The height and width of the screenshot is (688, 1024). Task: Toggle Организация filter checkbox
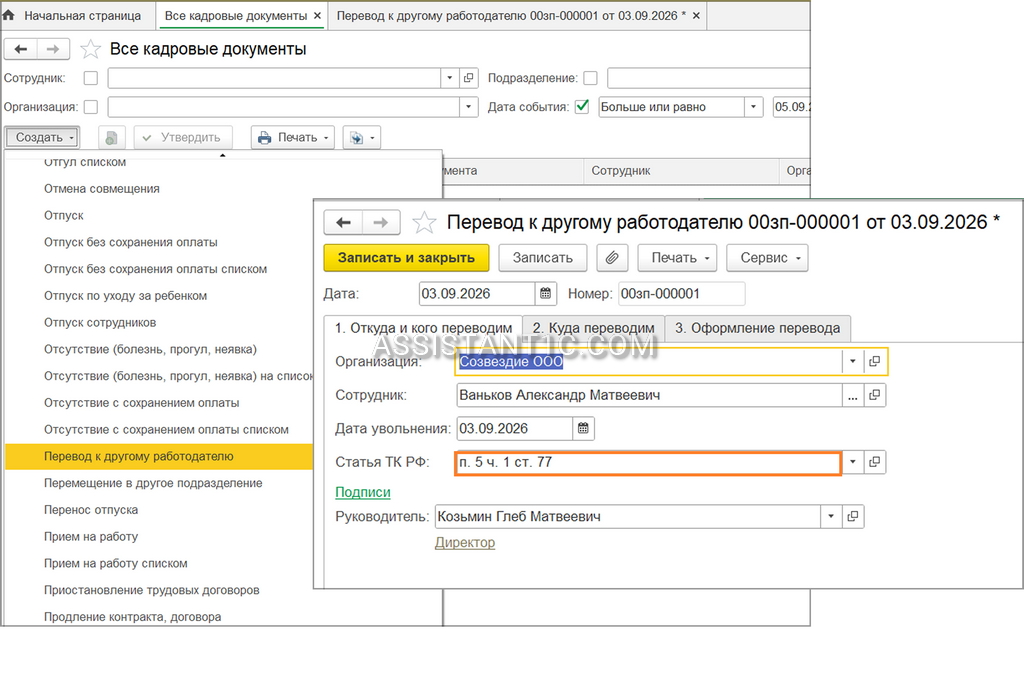(x=91, y=107)
